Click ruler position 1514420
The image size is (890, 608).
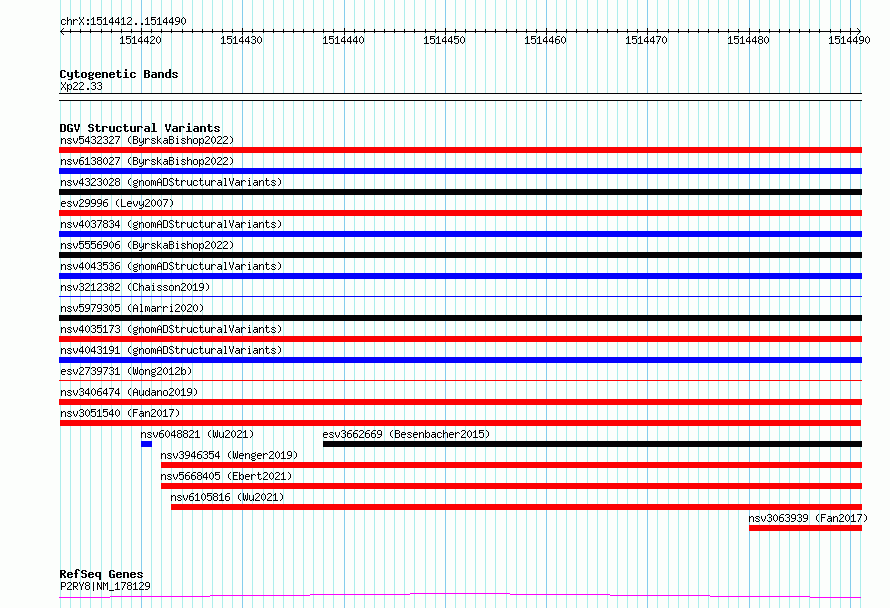click(x=140, y=40)
